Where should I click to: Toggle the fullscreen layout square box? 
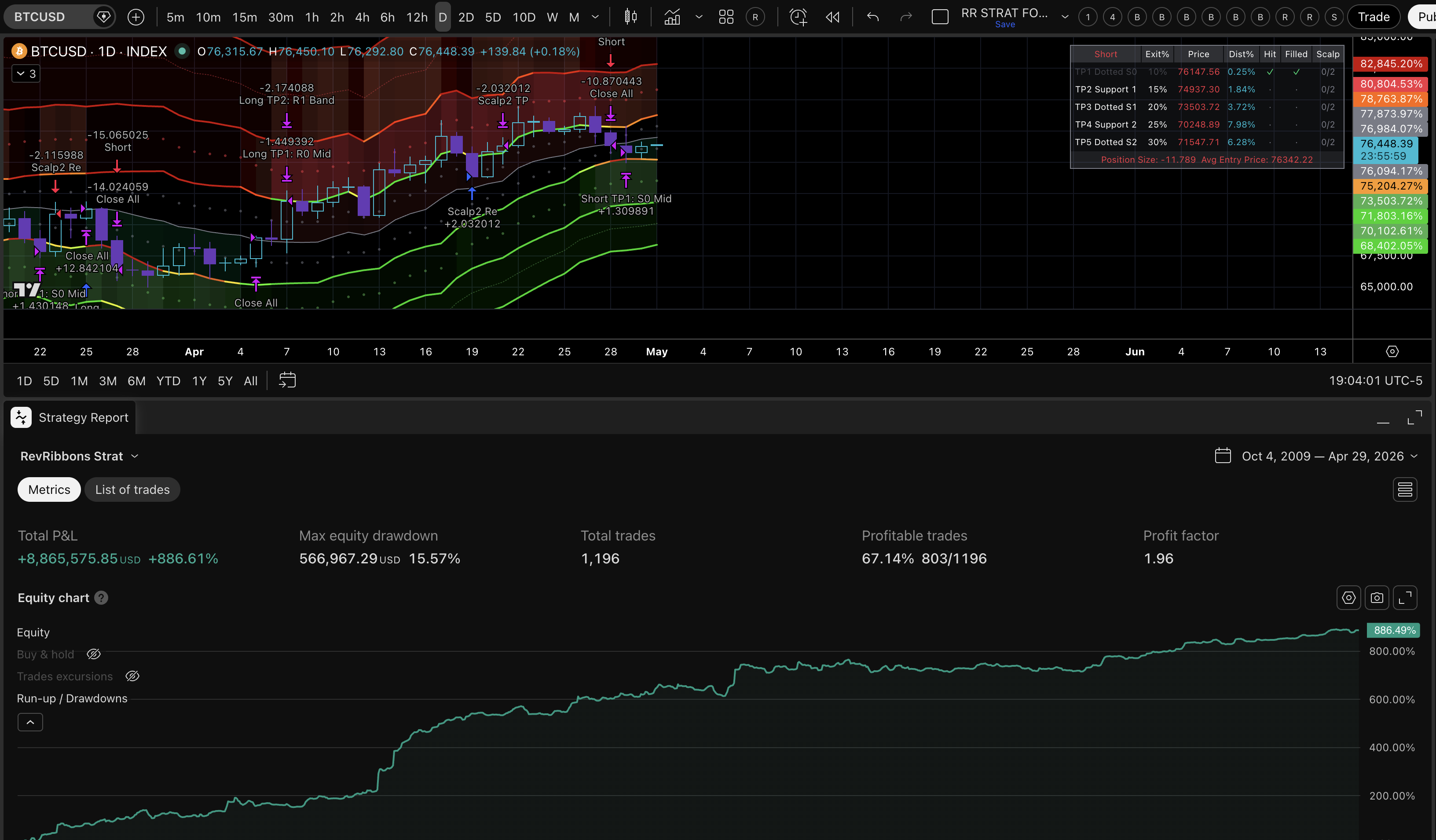tap(940, 17)
